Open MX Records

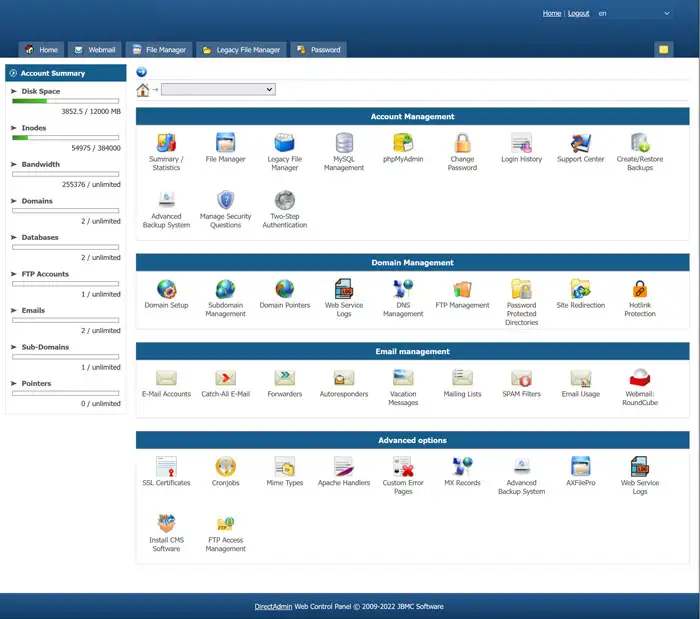[x=462, y=471]
